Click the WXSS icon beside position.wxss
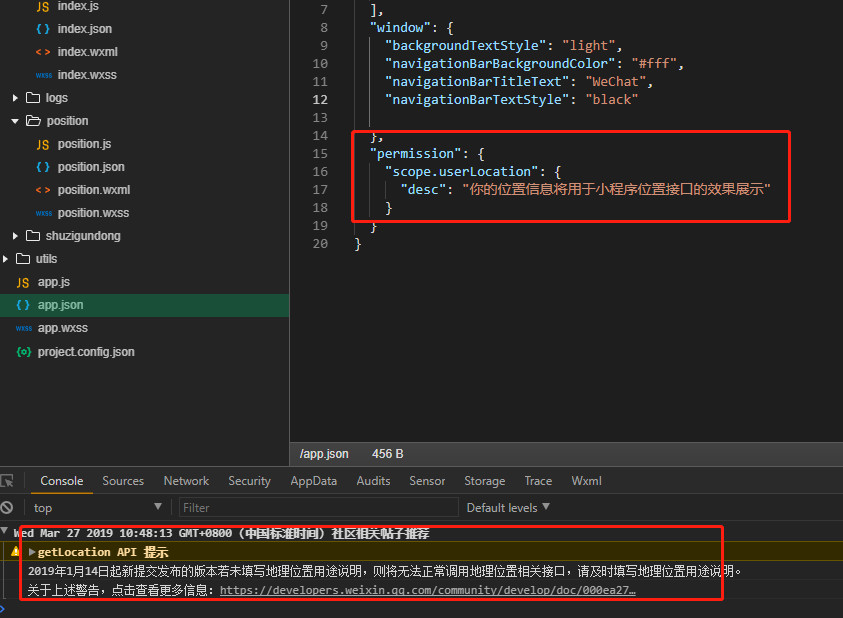The height and width of the screenshot is (618, 843). pos(44,214)
